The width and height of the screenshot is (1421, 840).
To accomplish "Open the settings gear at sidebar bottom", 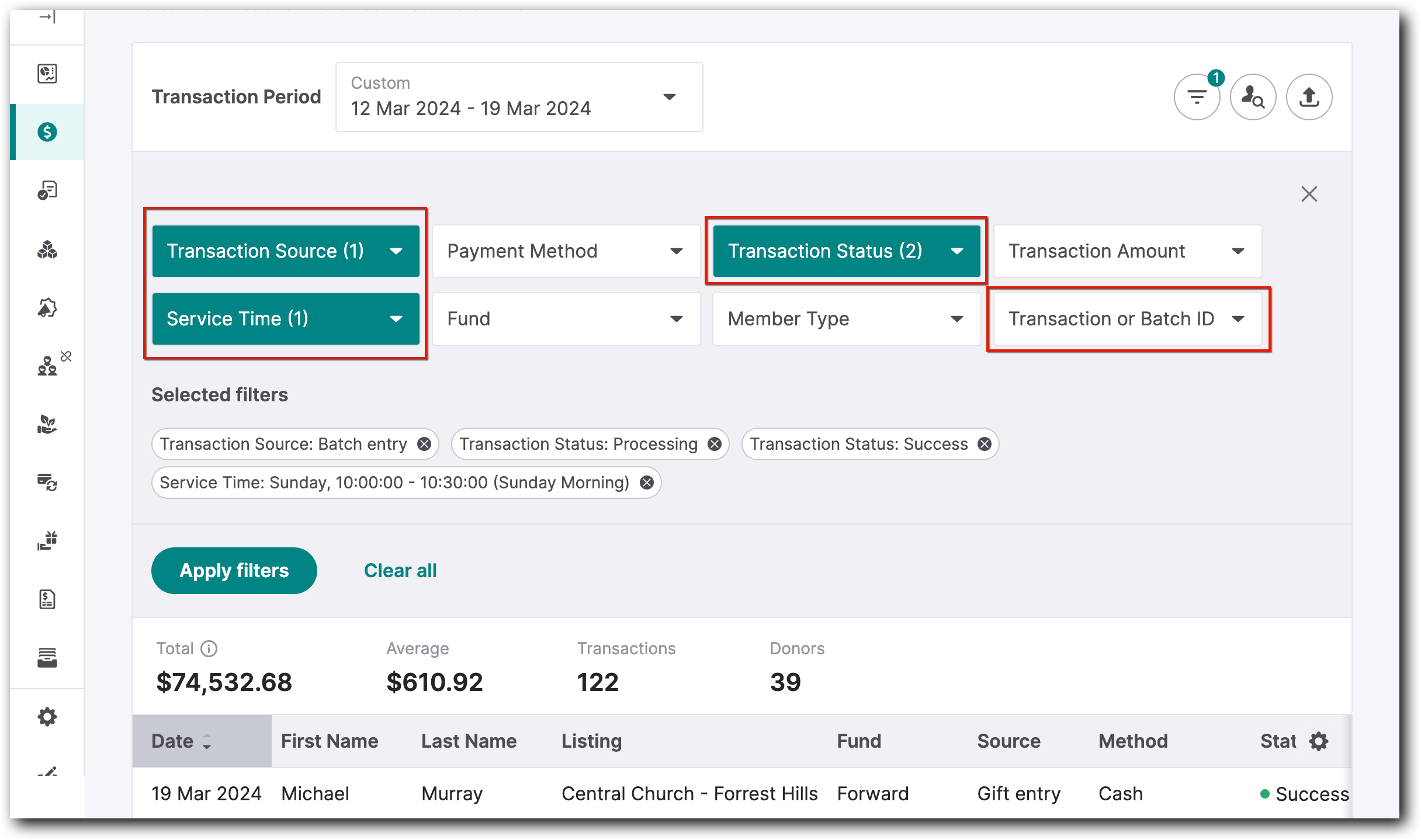I will (x=48, y=717).
